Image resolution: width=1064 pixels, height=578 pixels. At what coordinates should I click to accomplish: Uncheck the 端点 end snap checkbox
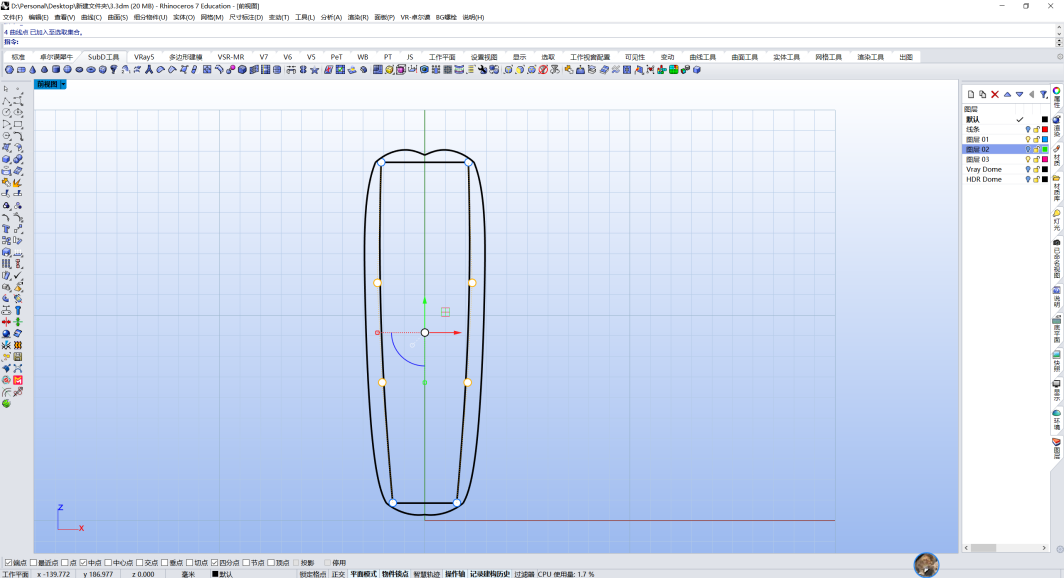[9, 562]
